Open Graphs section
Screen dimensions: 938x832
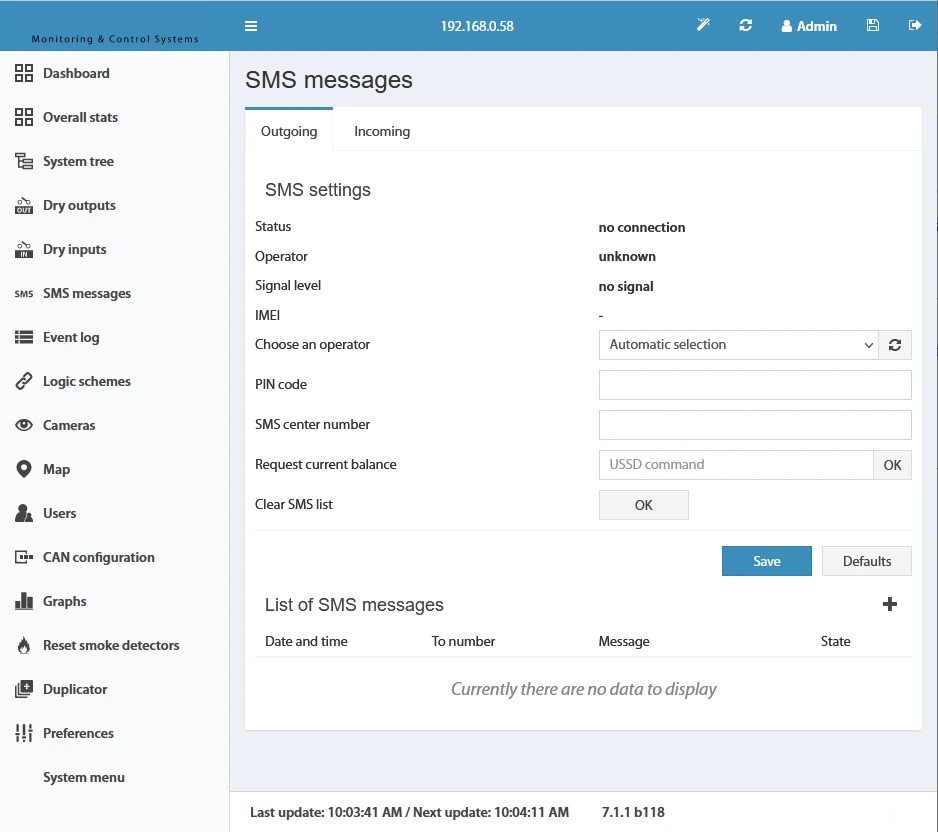tap(65, 601)
